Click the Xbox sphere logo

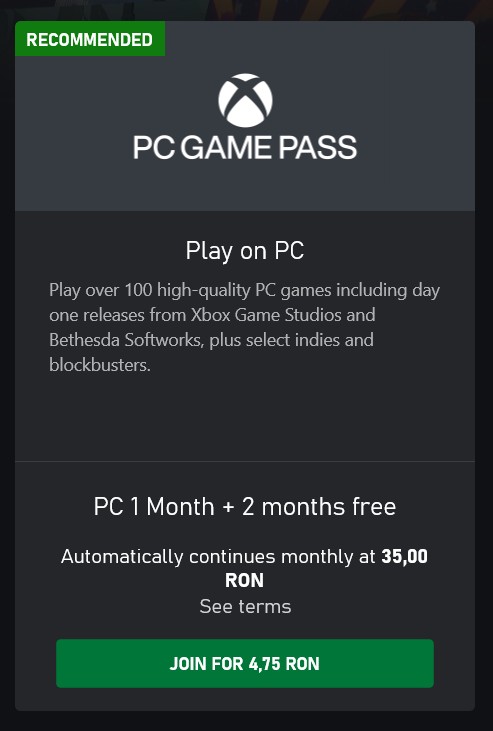(x=245, y=100)
